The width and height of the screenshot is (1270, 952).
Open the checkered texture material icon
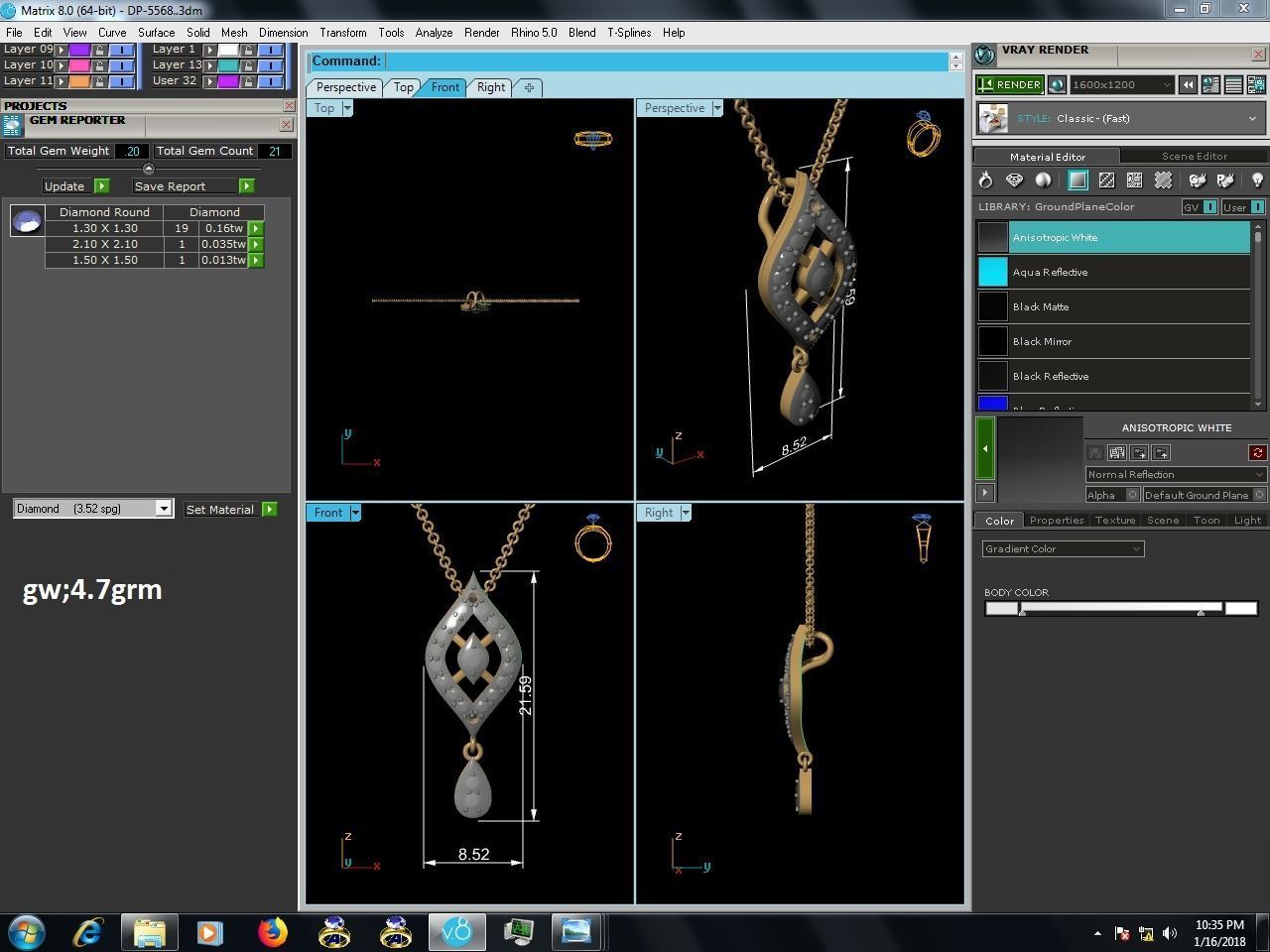1106,180
